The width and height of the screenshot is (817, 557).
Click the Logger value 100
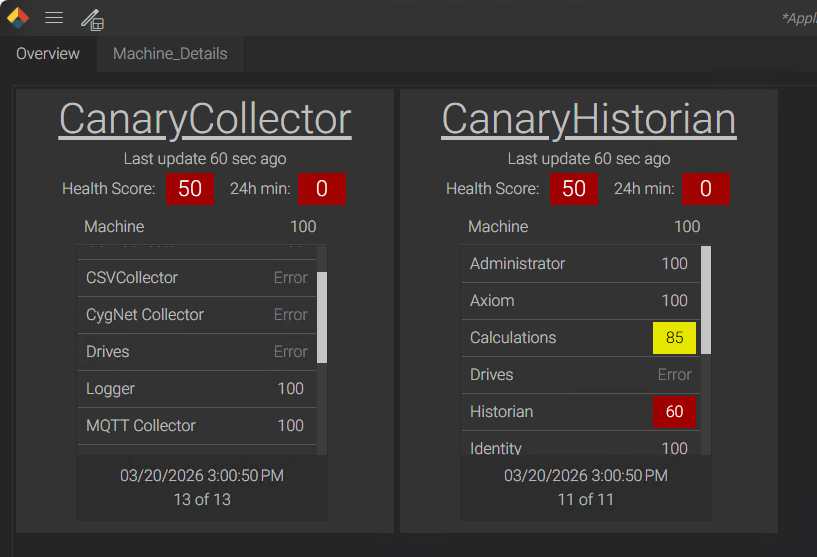290,389
